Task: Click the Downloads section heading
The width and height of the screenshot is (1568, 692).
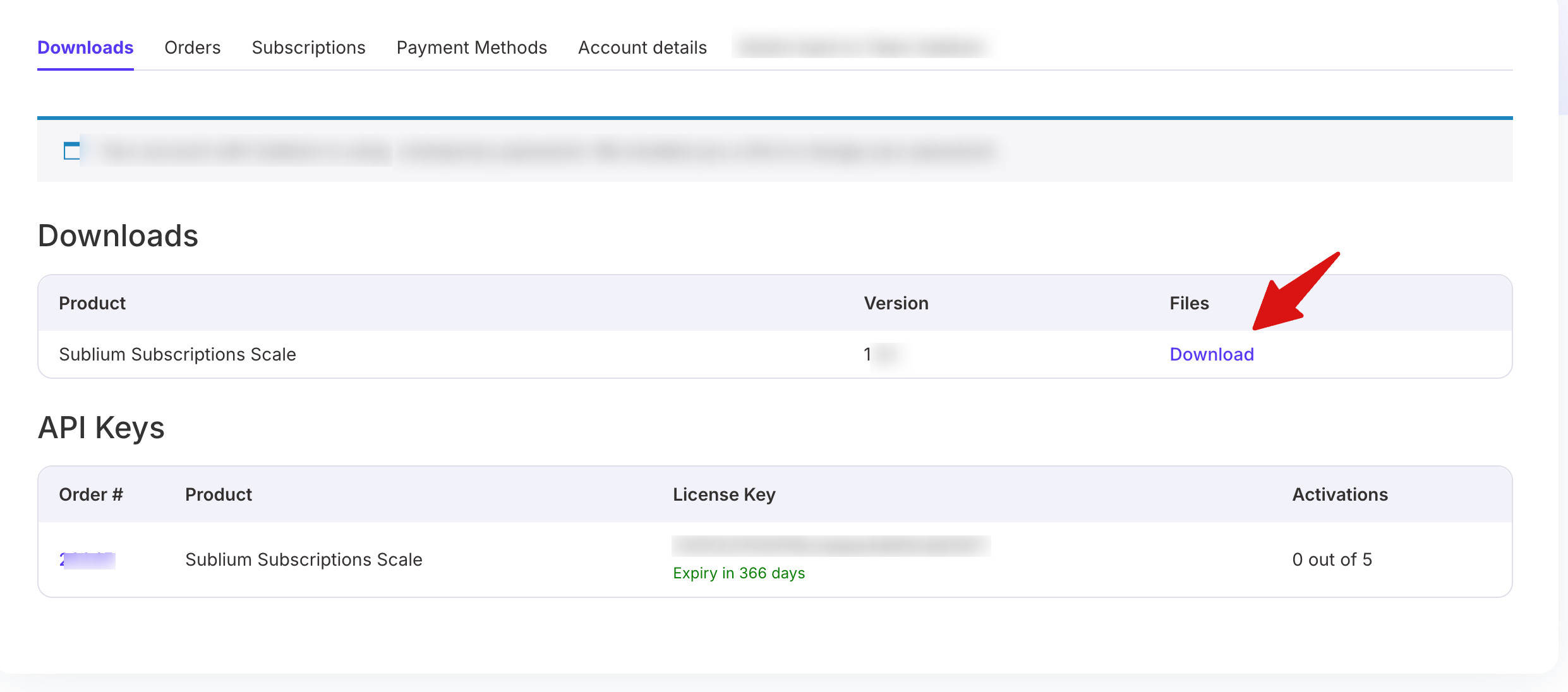Action: [x=118, y=236]
